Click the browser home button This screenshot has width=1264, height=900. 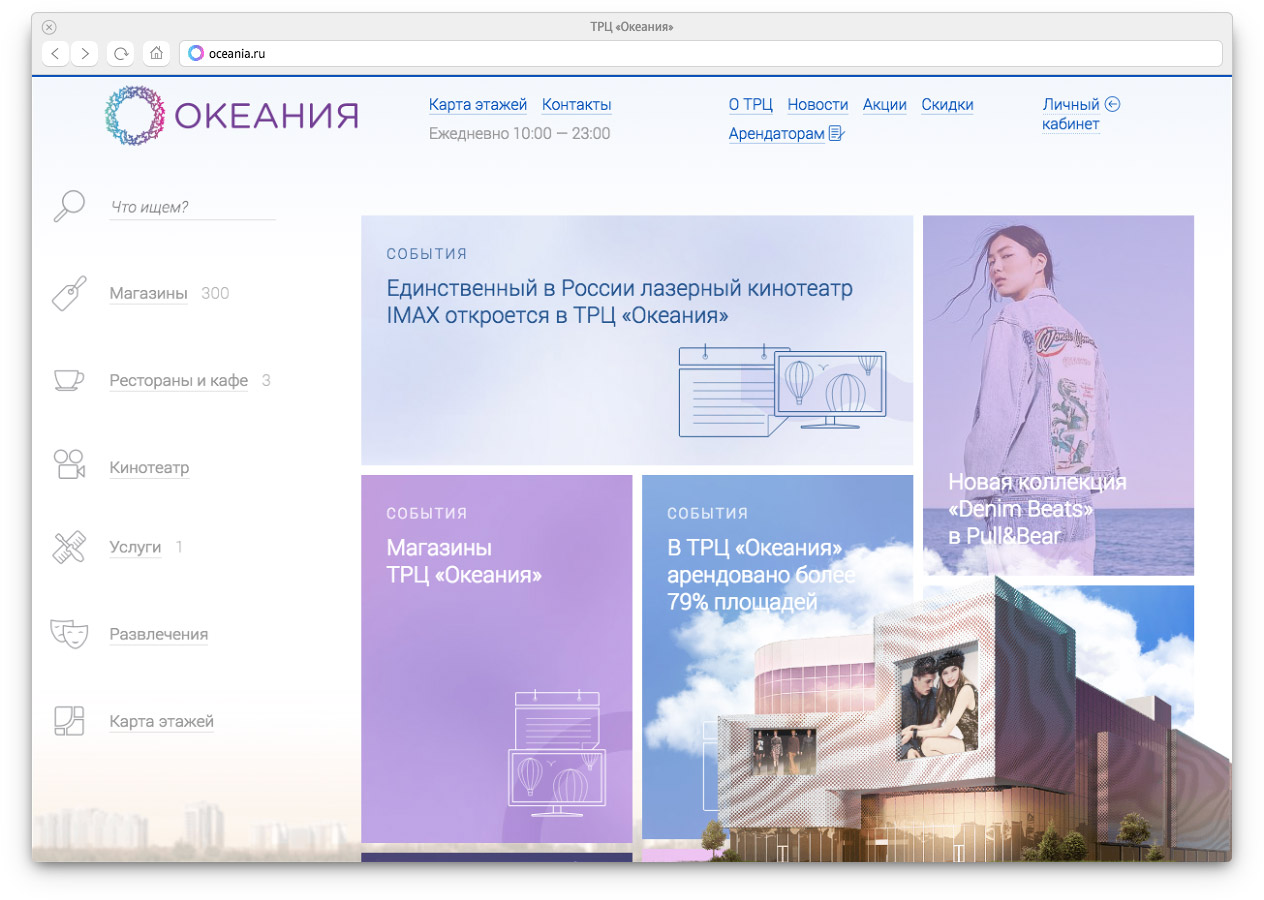155,53
